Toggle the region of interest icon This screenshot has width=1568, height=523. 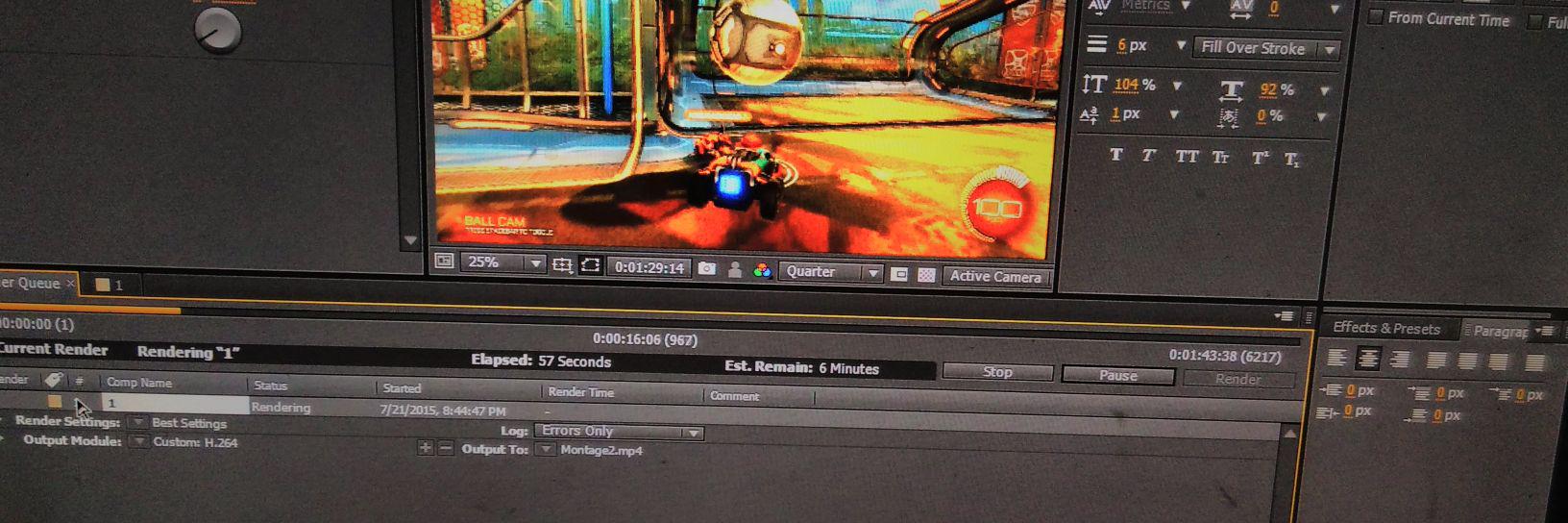coord(899,274)
